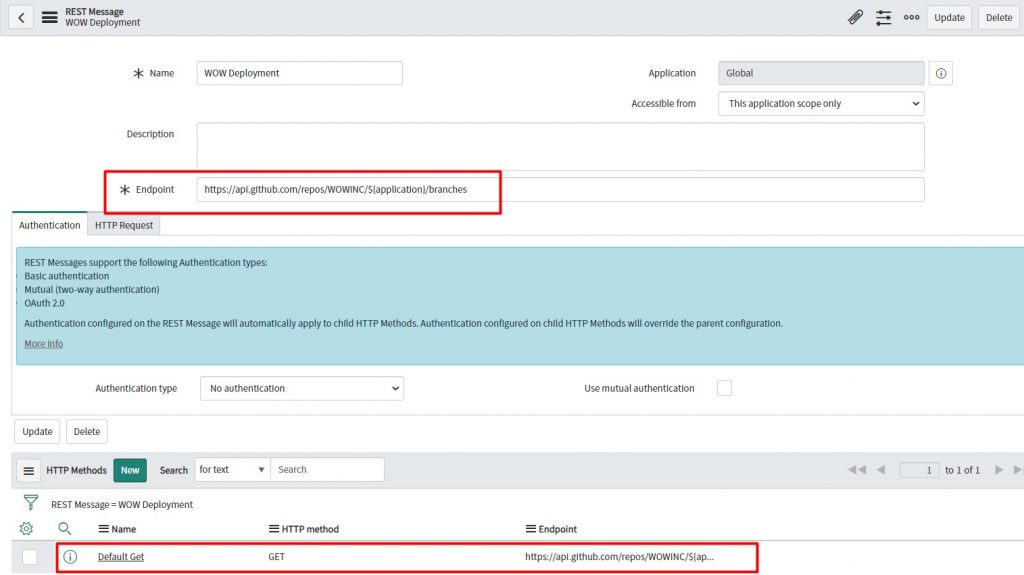
Task: Open the HTTP Methods list menu icon
Action: coord(29,470)
